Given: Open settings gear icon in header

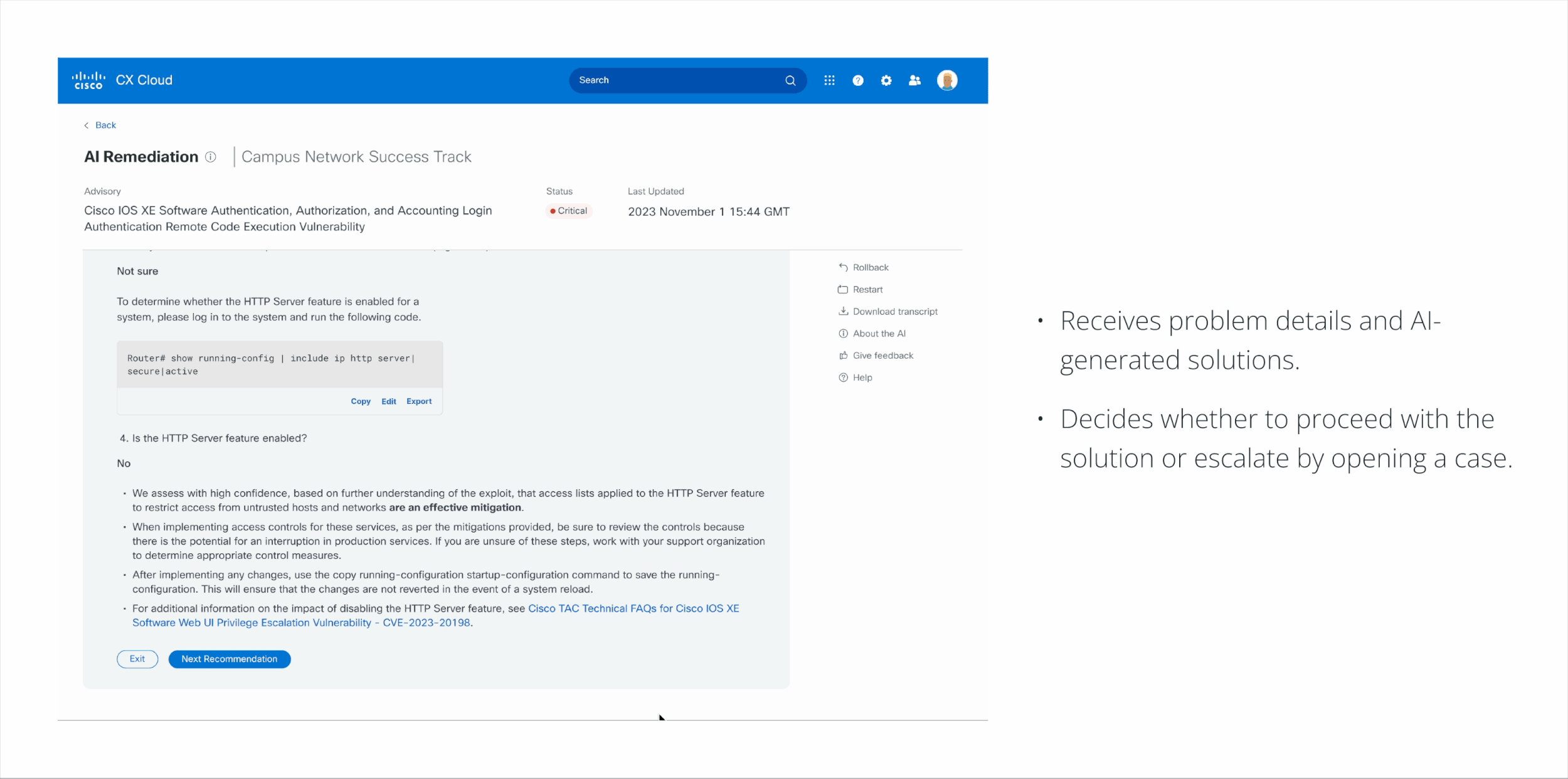Looking at the screenshot, I should (886, 80).
